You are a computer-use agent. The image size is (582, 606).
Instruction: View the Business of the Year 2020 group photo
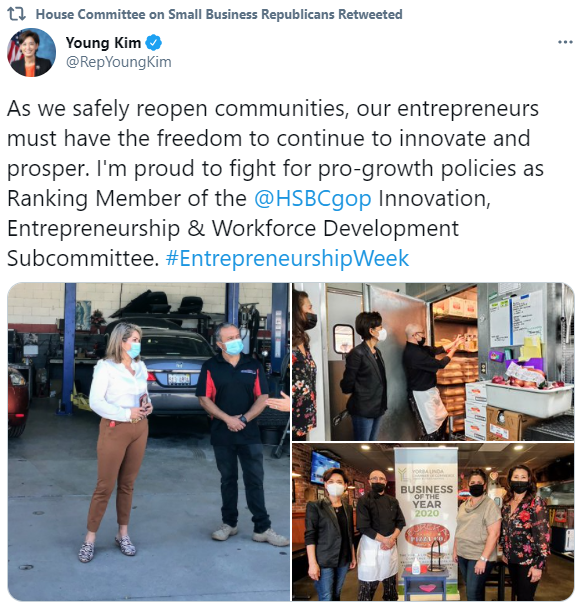point(433,522)
